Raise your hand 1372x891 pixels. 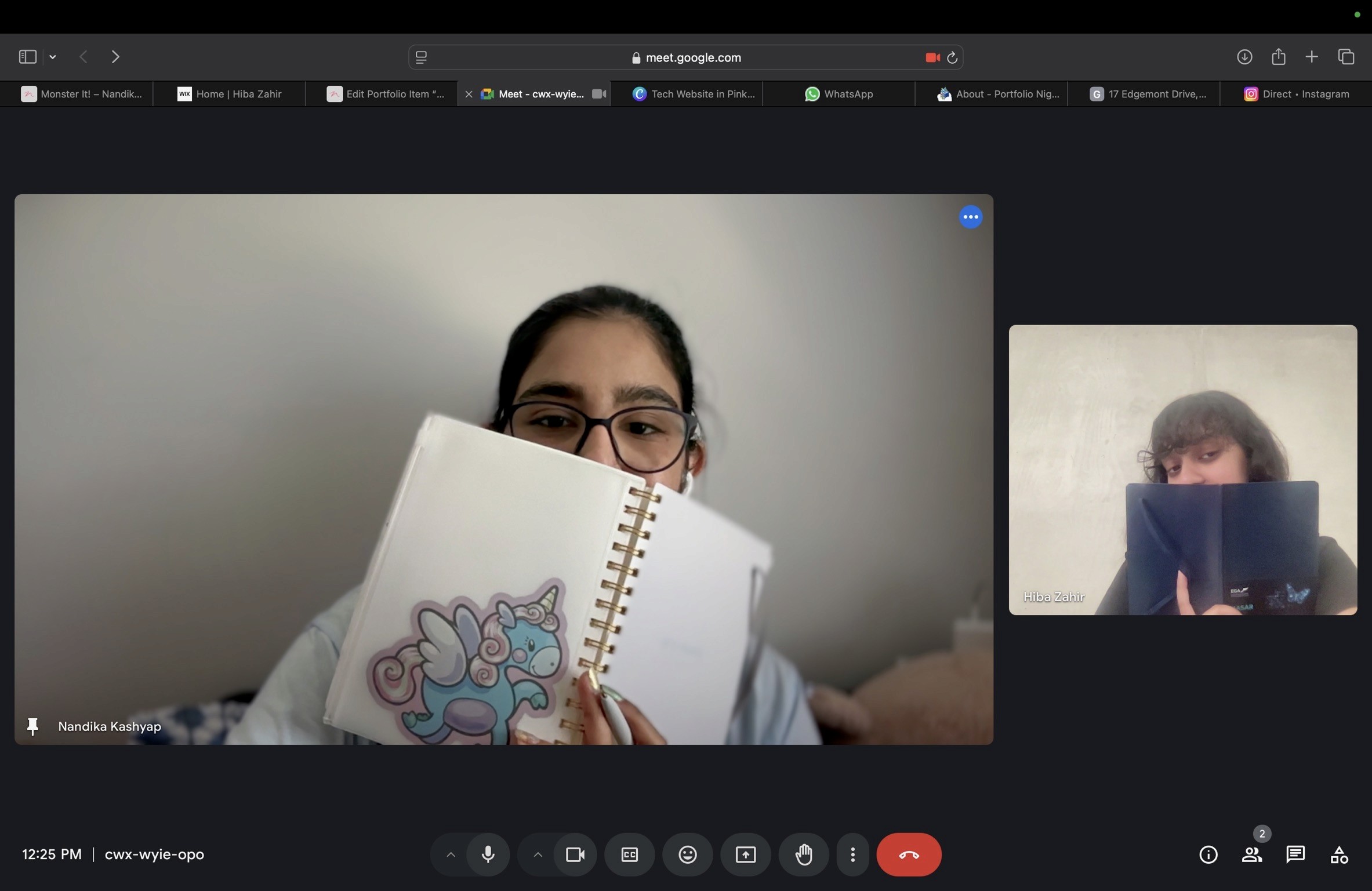point(804,854)
